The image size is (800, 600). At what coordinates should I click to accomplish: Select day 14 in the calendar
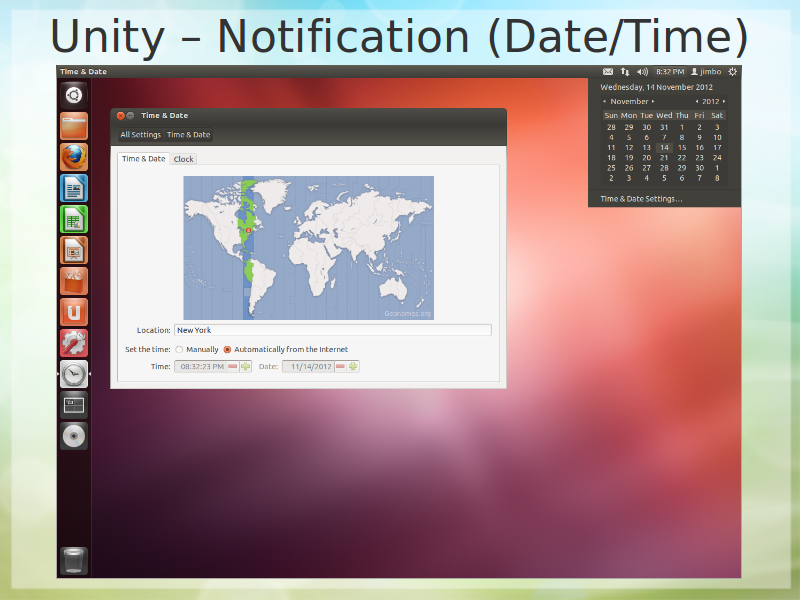pyautogui.click(x=664, y=148)
